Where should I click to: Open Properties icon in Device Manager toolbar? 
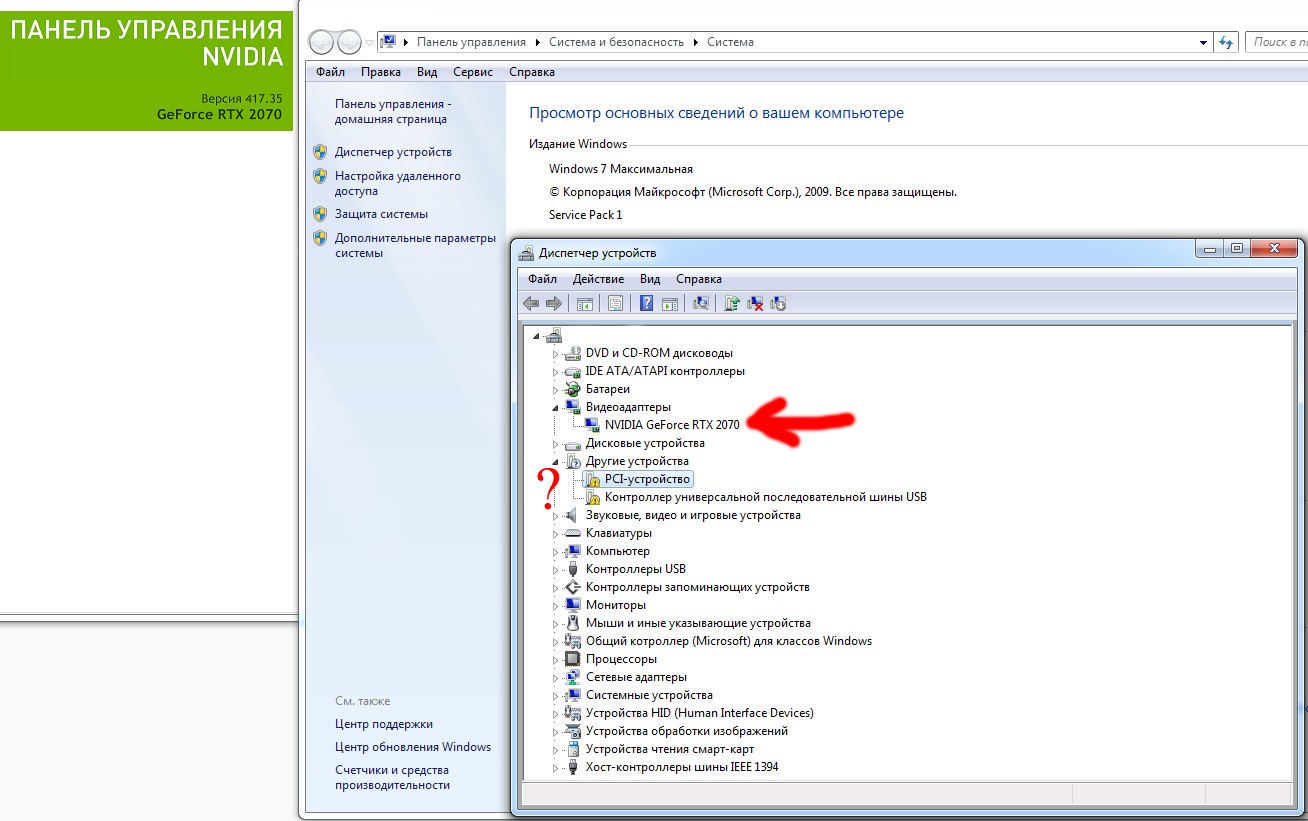point(616,303)
